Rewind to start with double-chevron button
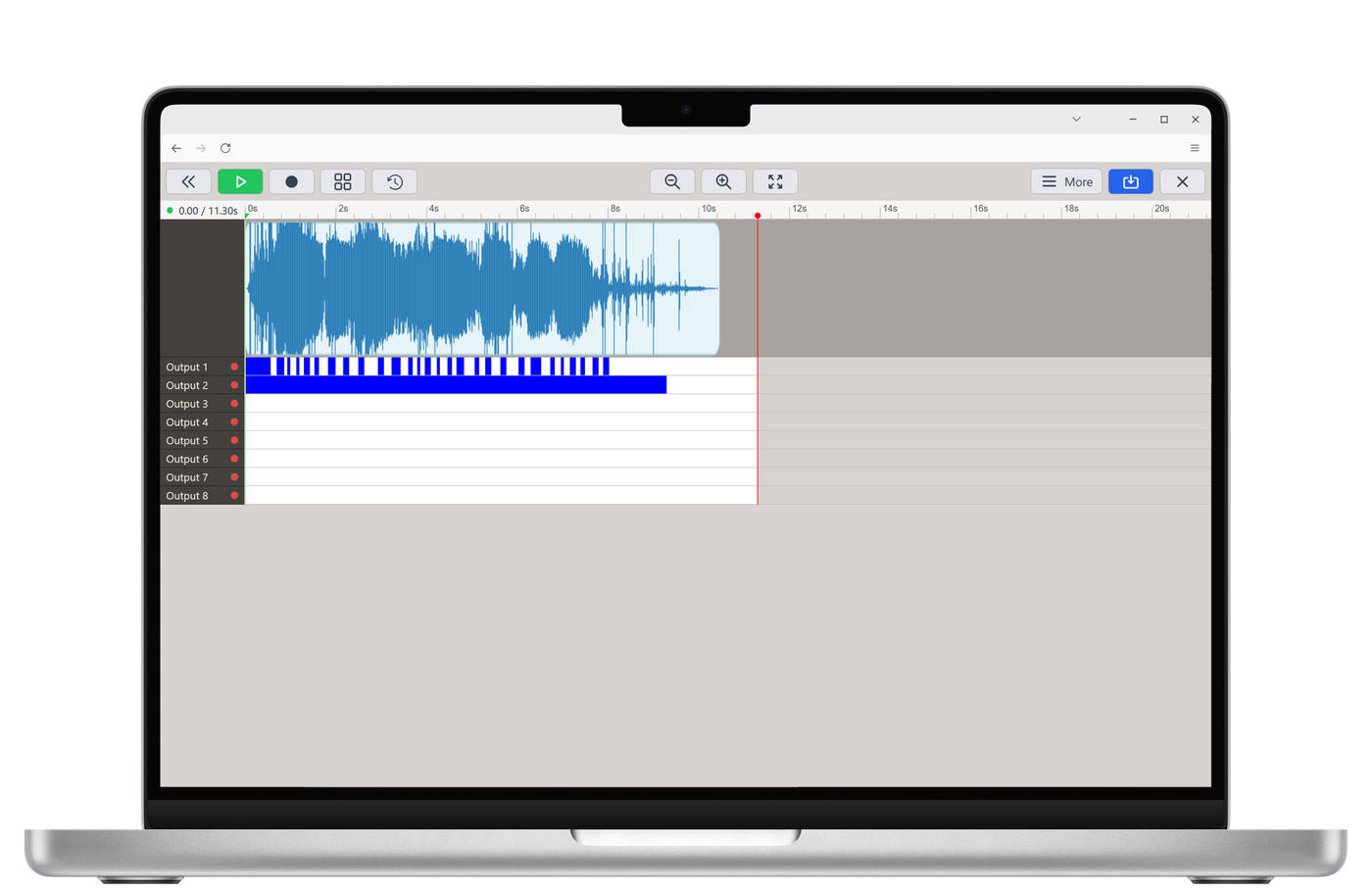 click(x=188, y=181)
